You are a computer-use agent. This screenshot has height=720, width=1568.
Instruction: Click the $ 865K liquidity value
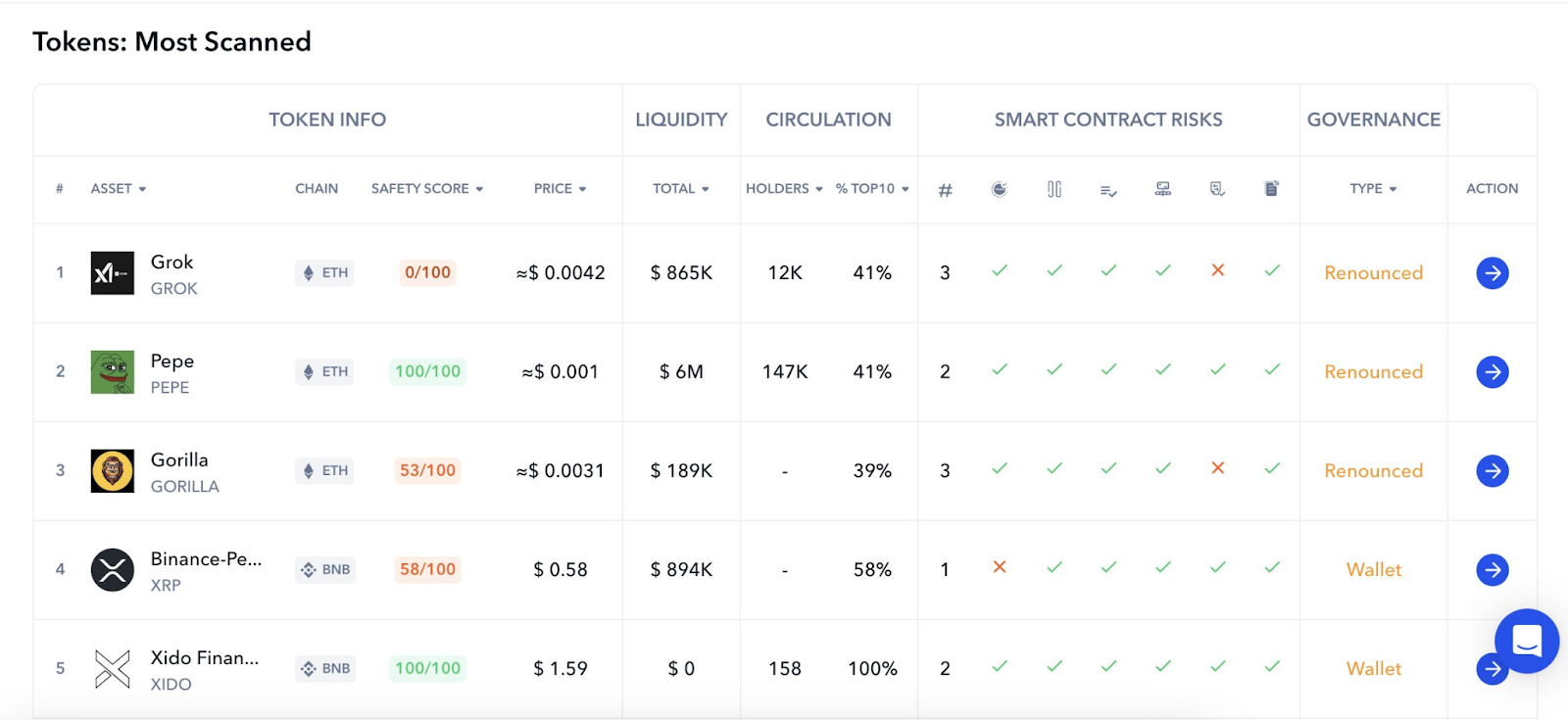pyautogui.click(x=681, y=273)
